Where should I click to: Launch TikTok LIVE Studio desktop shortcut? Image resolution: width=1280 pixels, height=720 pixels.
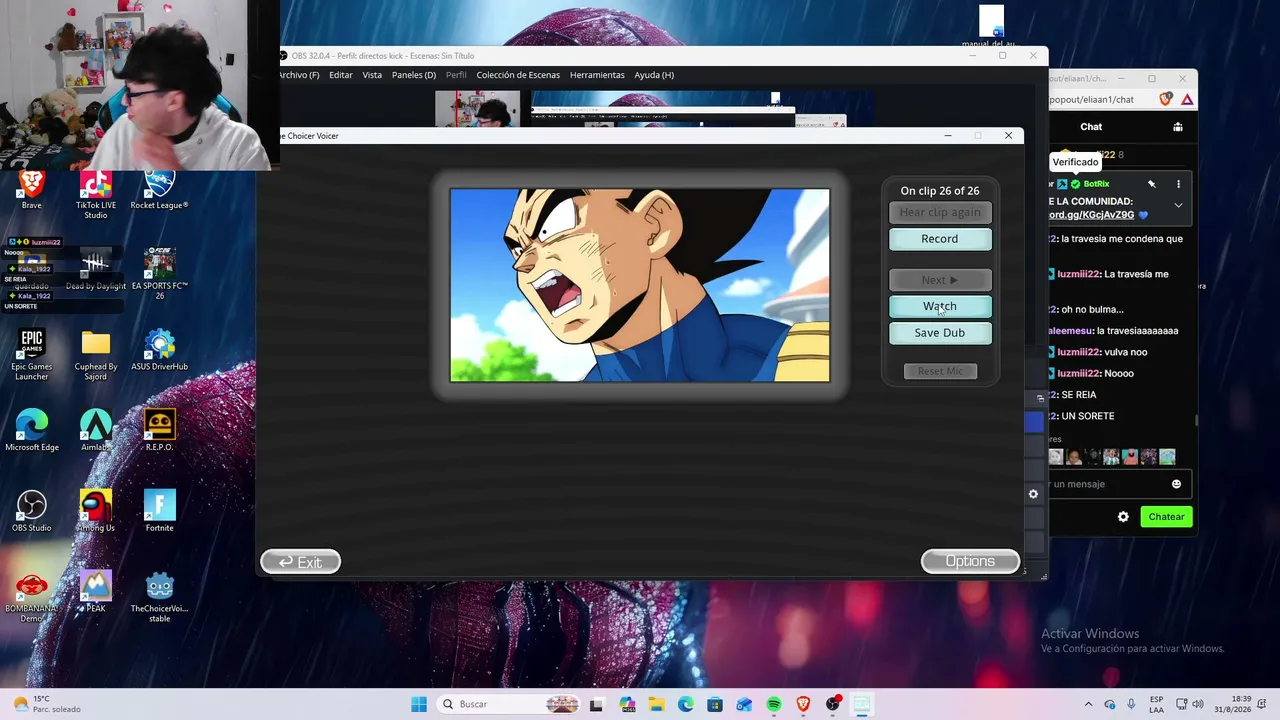tap(96, 194)
